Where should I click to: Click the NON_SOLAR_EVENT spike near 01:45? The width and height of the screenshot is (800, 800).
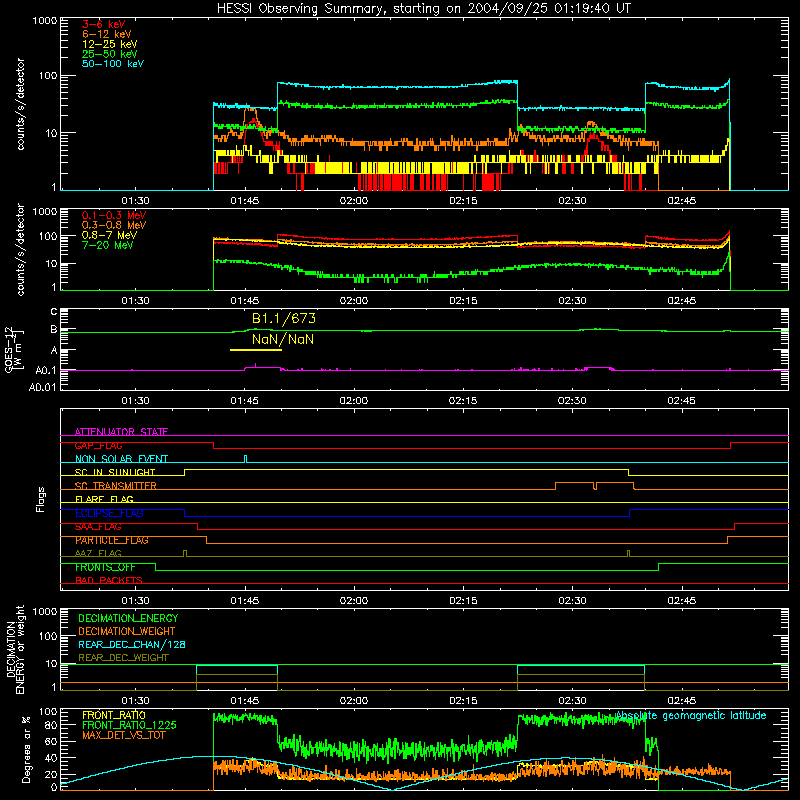[x=245, y=458]
